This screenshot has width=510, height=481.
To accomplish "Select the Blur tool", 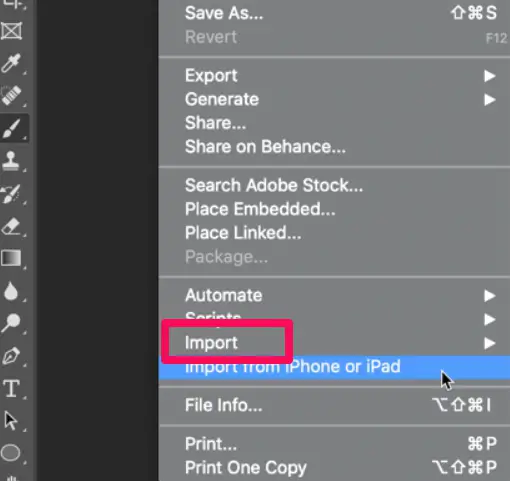I will coord(11,291).
